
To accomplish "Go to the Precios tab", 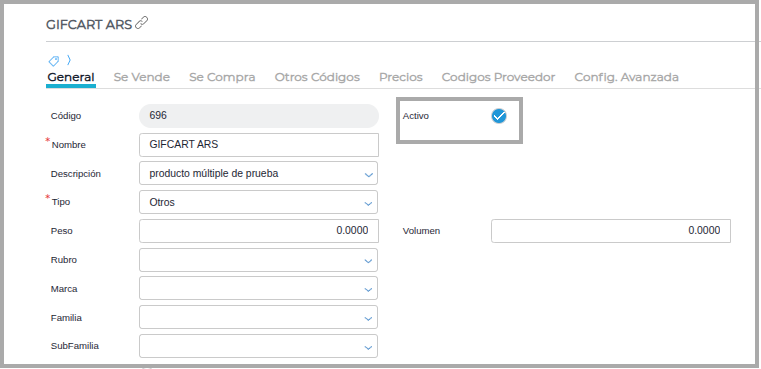I will 401,77.
